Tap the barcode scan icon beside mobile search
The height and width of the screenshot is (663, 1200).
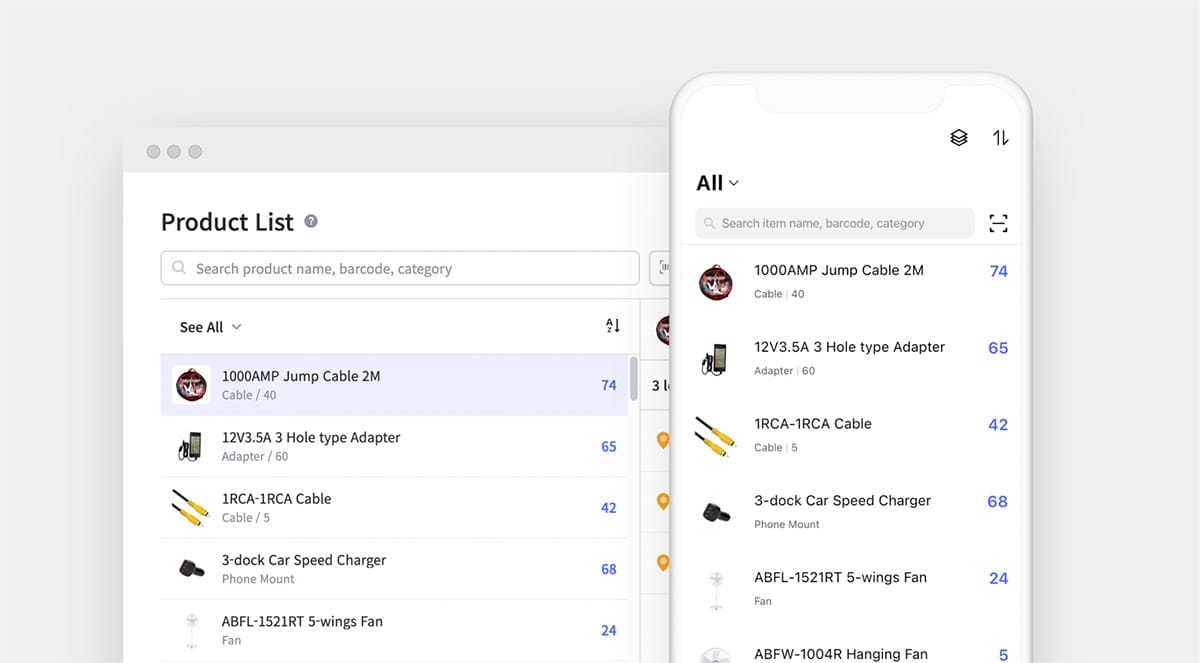(x=998, y=223)
